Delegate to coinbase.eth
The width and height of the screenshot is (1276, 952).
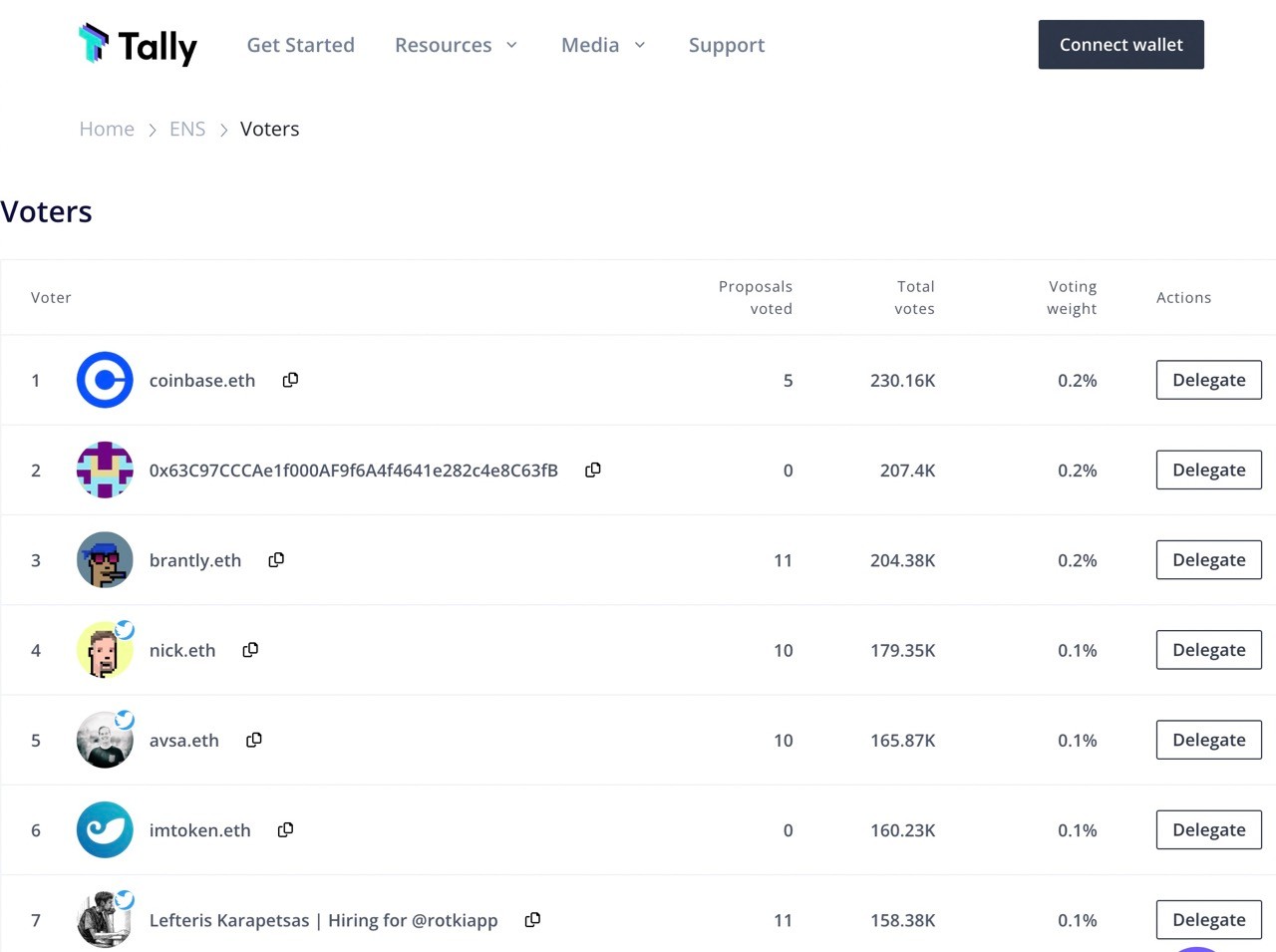coord(1209,380)
